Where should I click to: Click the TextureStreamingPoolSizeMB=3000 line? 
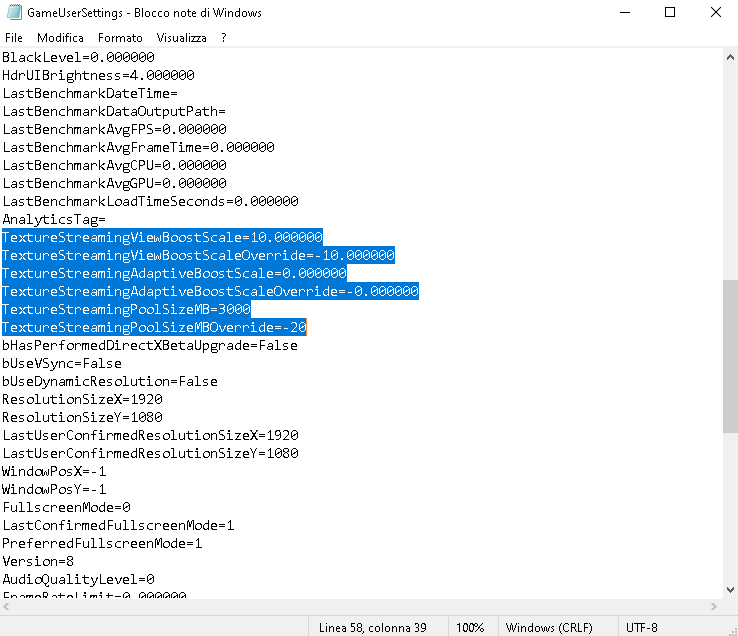click(x=126, y=309)
